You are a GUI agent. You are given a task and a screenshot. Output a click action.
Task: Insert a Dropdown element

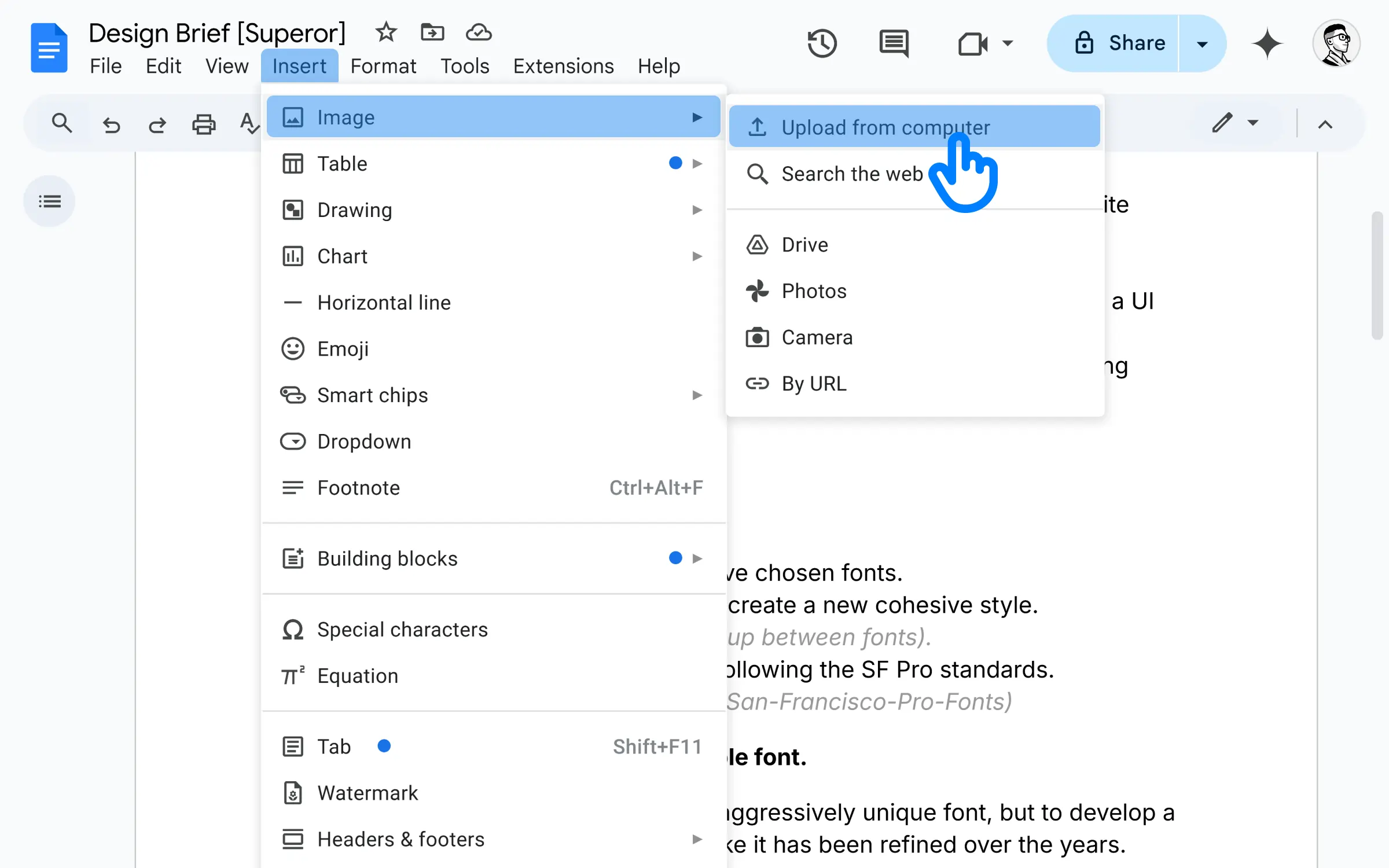(x=494, y=442)
